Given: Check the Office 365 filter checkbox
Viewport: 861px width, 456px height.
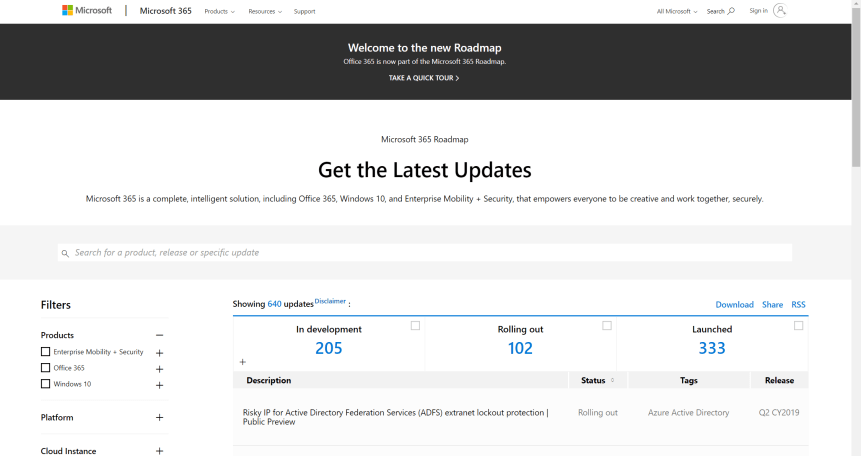Looking at the screenshot, I should [45, 368].
